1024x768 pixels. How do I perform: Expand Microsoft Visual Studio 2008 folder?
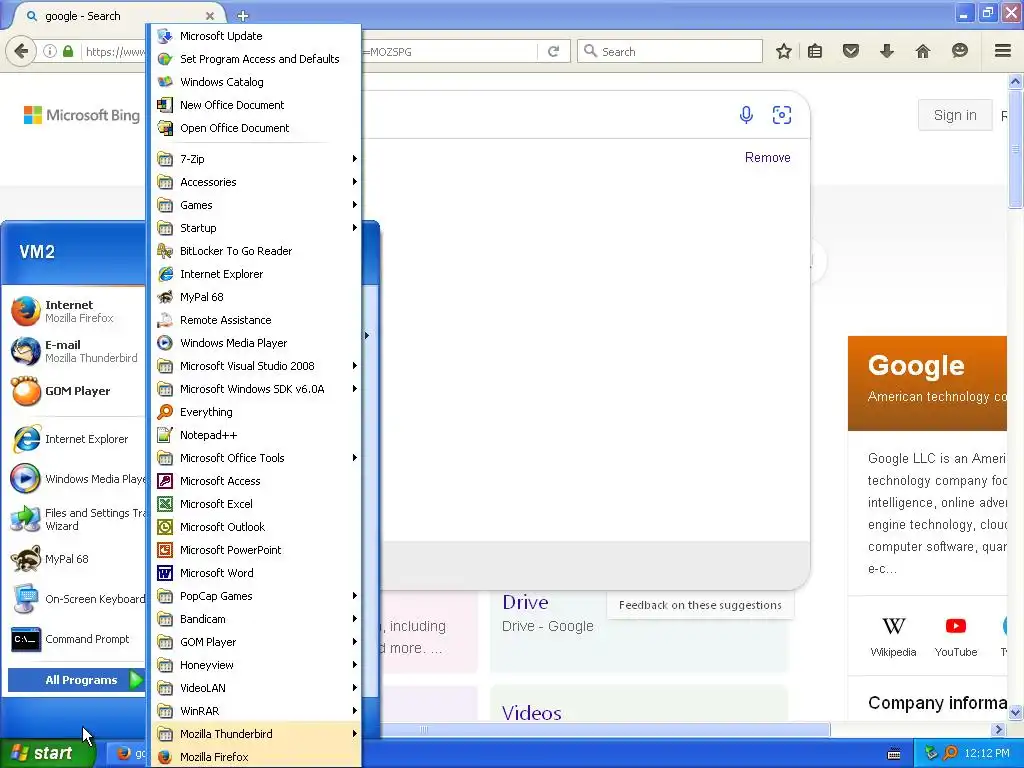click(x=256, y=366)
